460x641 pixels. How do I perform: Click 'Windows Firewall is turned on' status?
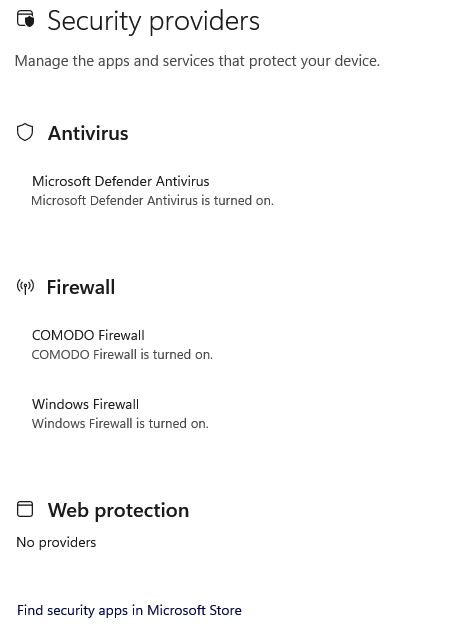(120, 423)
